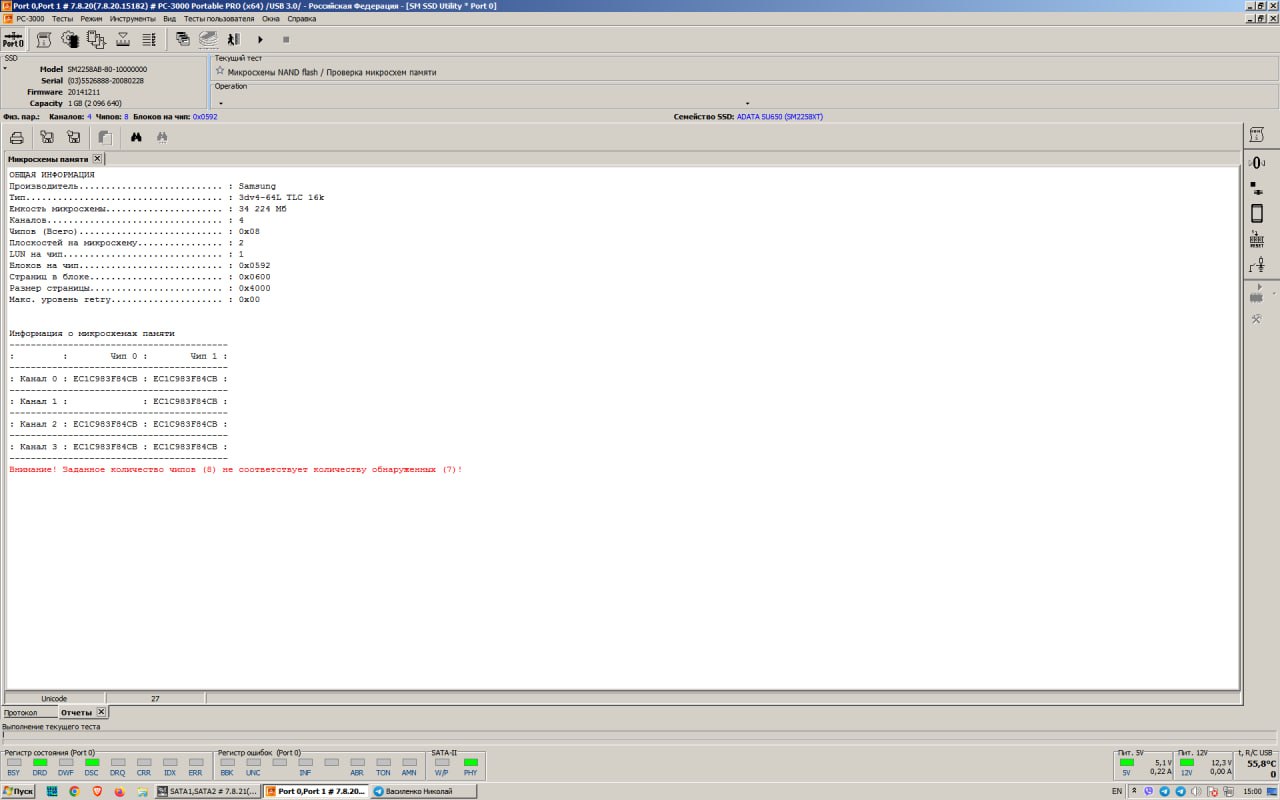This screenshot has height=800, width=1280.
Task: Open the dropdown arrow beside sidebar chip icon
Action: pyautogui.click(x=1274, y=295)
